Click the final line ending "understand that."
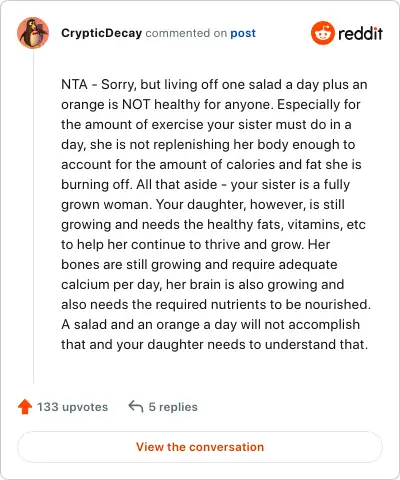 coord(215,344)
